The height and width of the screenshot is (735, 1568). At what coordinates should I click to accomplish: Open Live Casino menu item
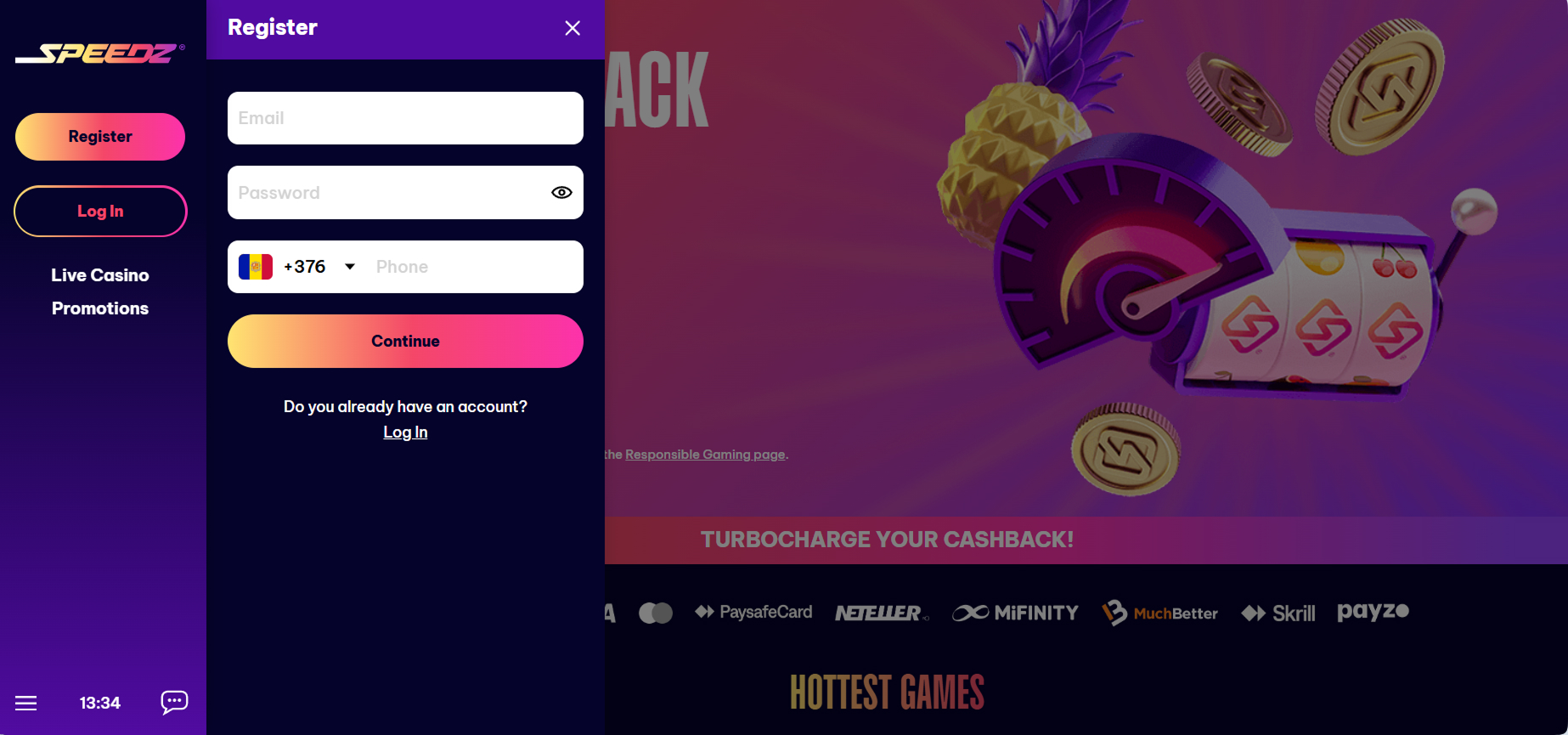click(99, 275)
